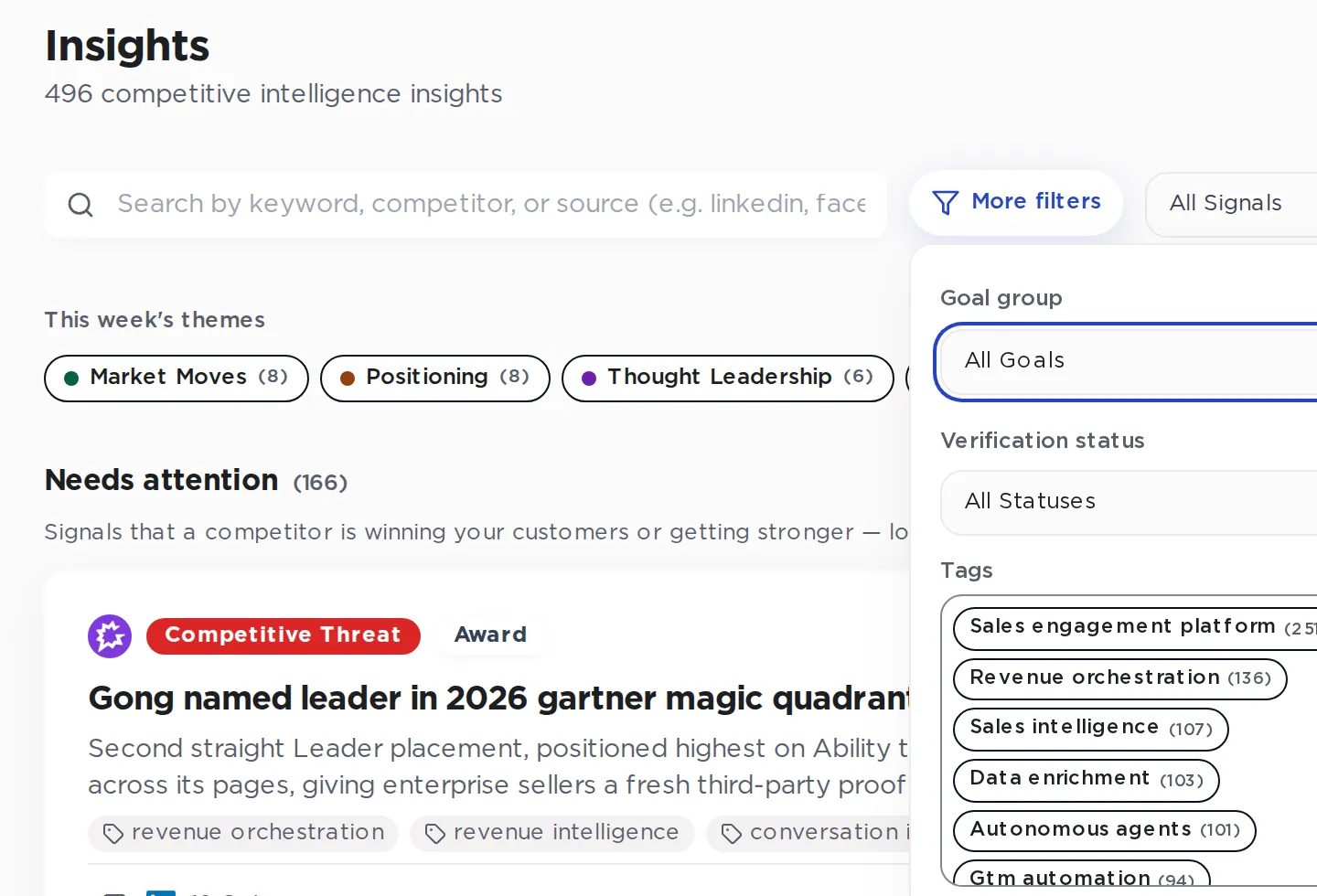Screen dimensions: 1317x896
Task: Click the purple Gong logo avatar
Action: point(110,635)
